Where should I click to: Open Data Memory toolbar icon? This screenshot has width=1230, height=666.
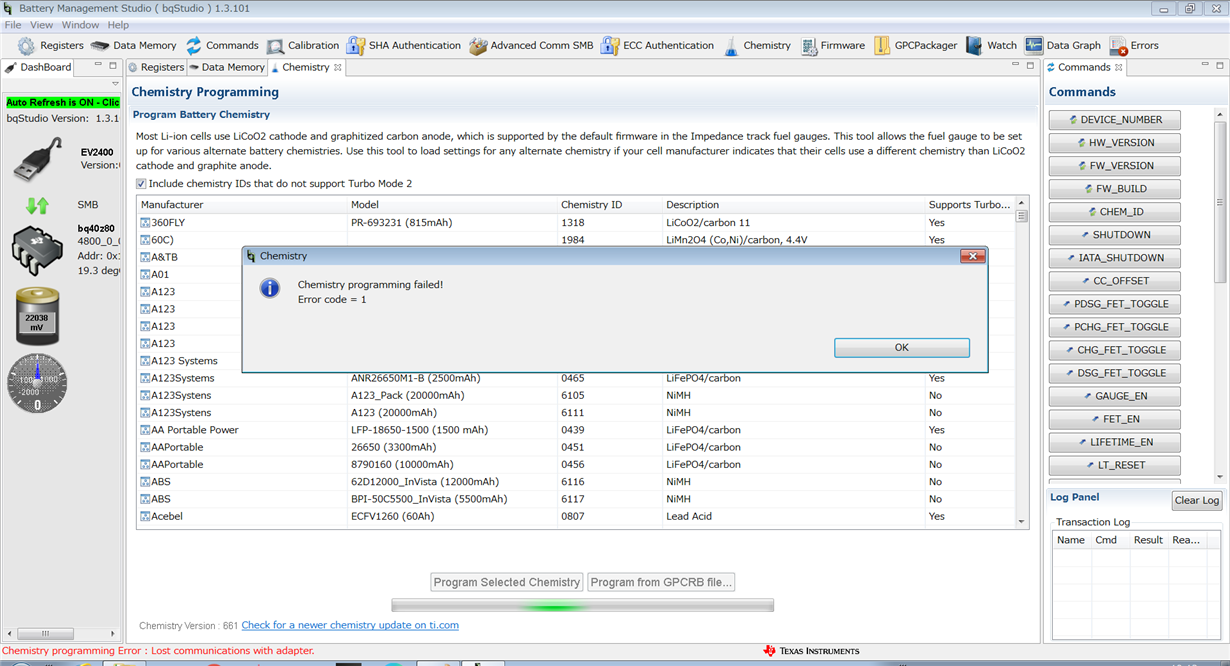pyautogui.click(x=133, y=45)
